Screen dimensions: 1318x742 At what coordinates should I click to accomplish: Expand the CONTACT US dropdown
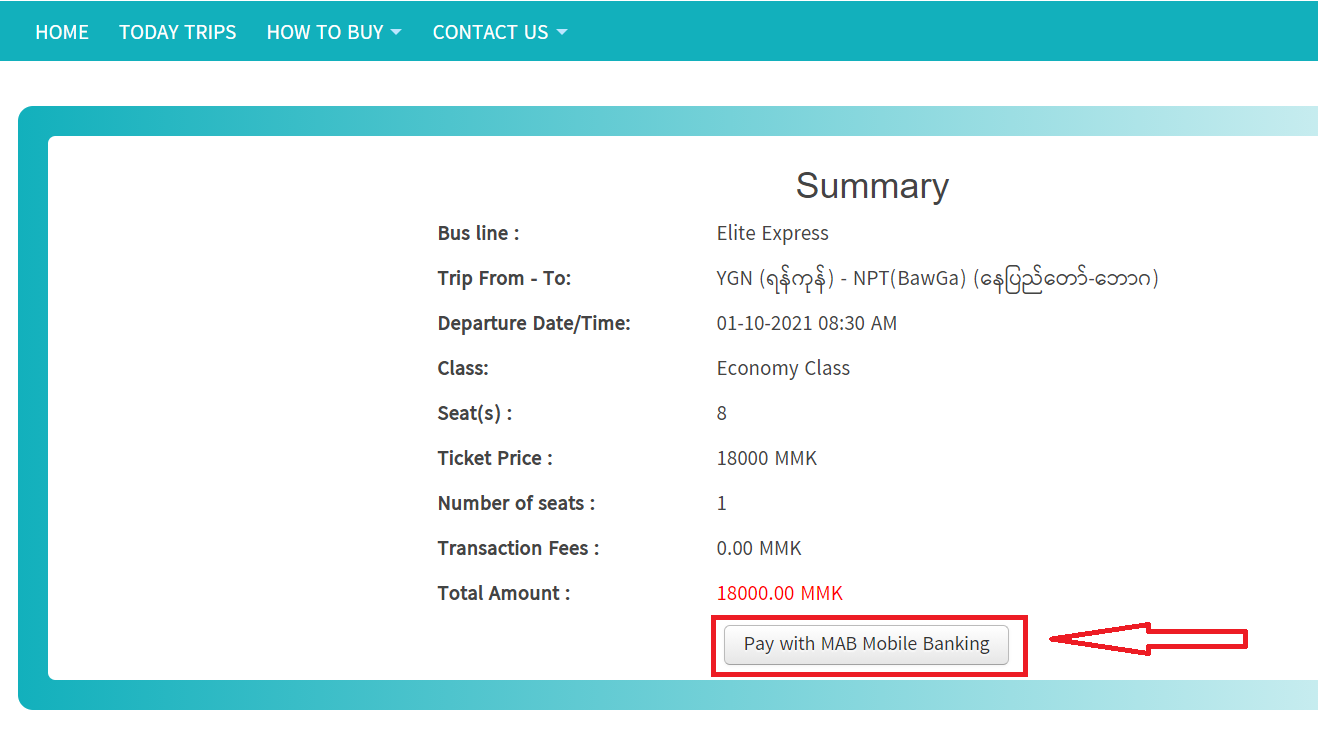click(x=499, y=32)
